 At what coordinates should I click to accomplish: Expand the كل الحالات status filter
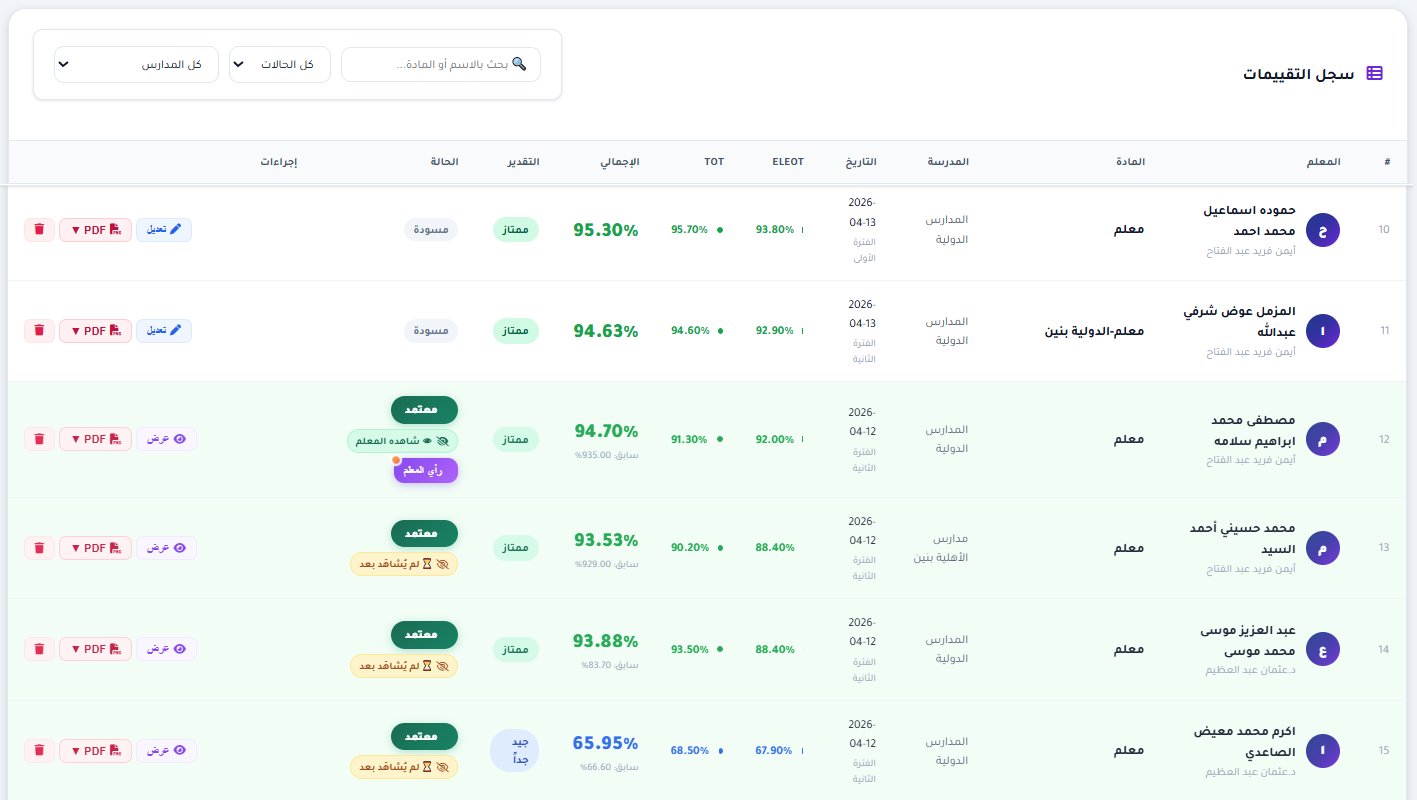pyautogui.click(x=280, y=65)
